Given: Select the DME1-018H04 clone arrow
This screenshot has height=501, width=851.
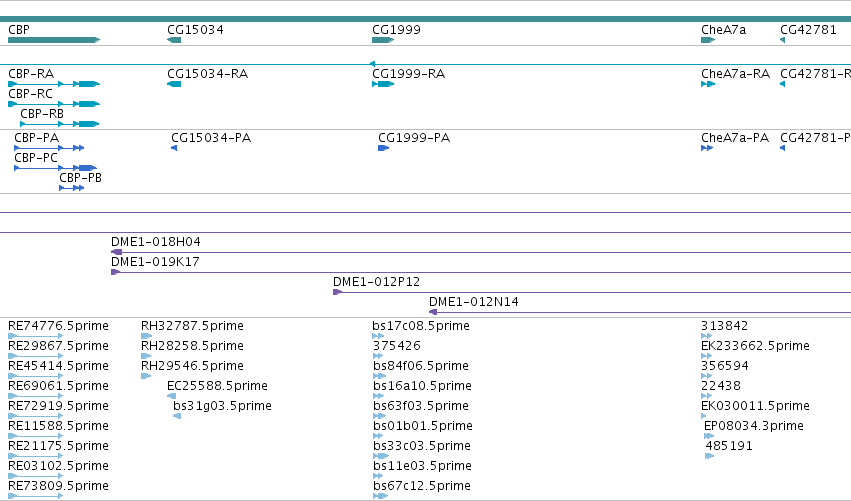Looking at the screenshot, I should tap(116, 252).
